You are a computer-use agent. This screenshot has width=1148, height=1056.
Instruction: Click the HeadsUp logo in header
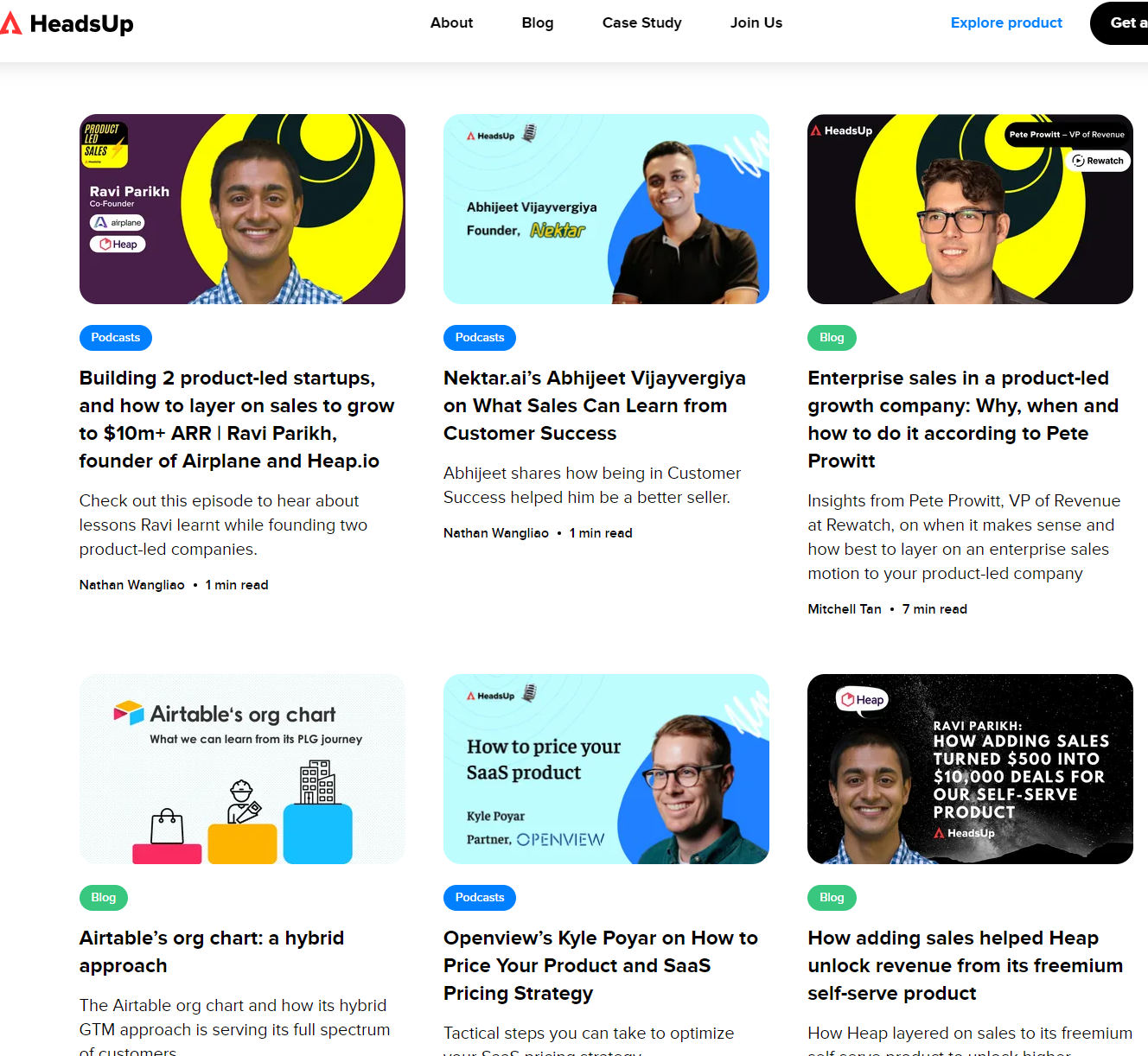pyautogui.click(x=67, y=23)
